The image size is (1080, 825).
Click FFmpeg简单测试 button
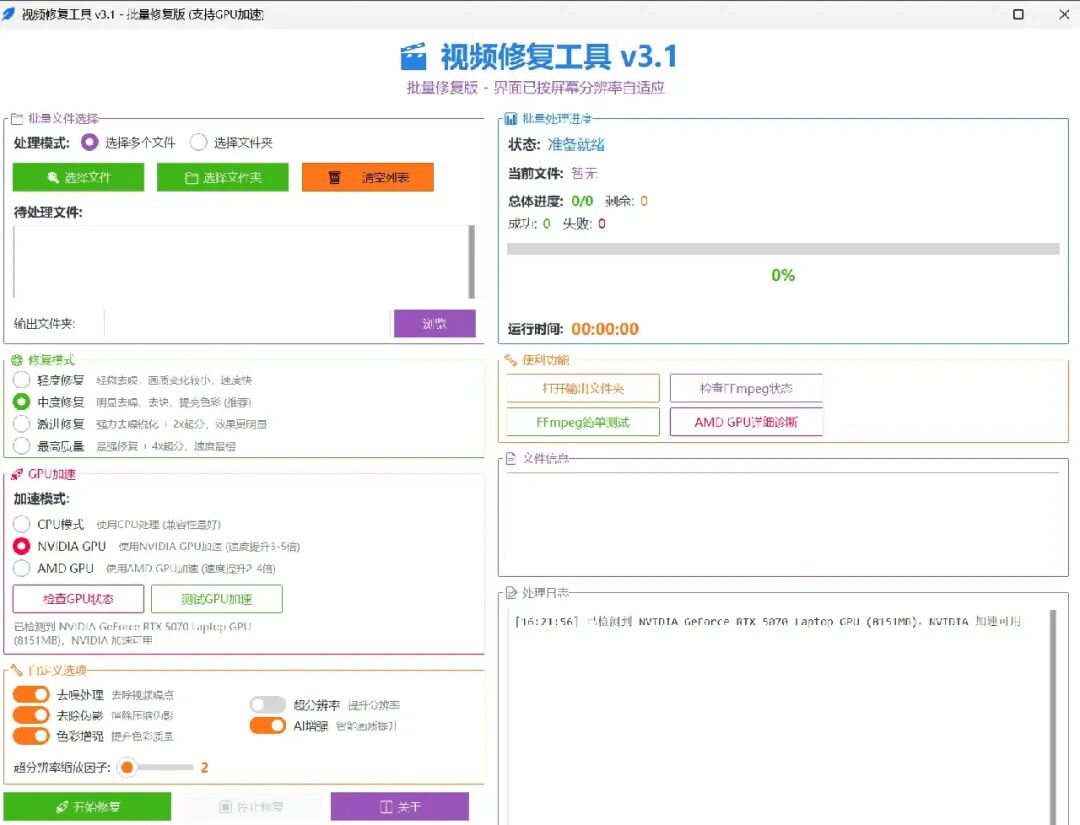point(583,422)
